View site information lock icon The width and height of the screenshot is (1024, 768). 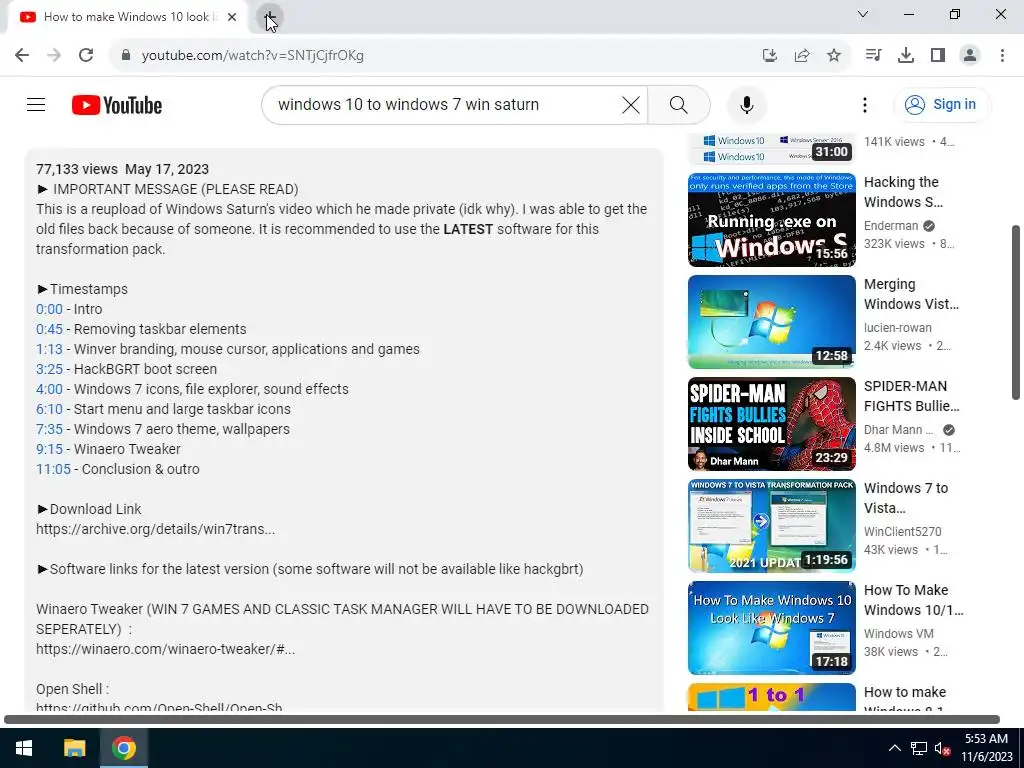126,55
